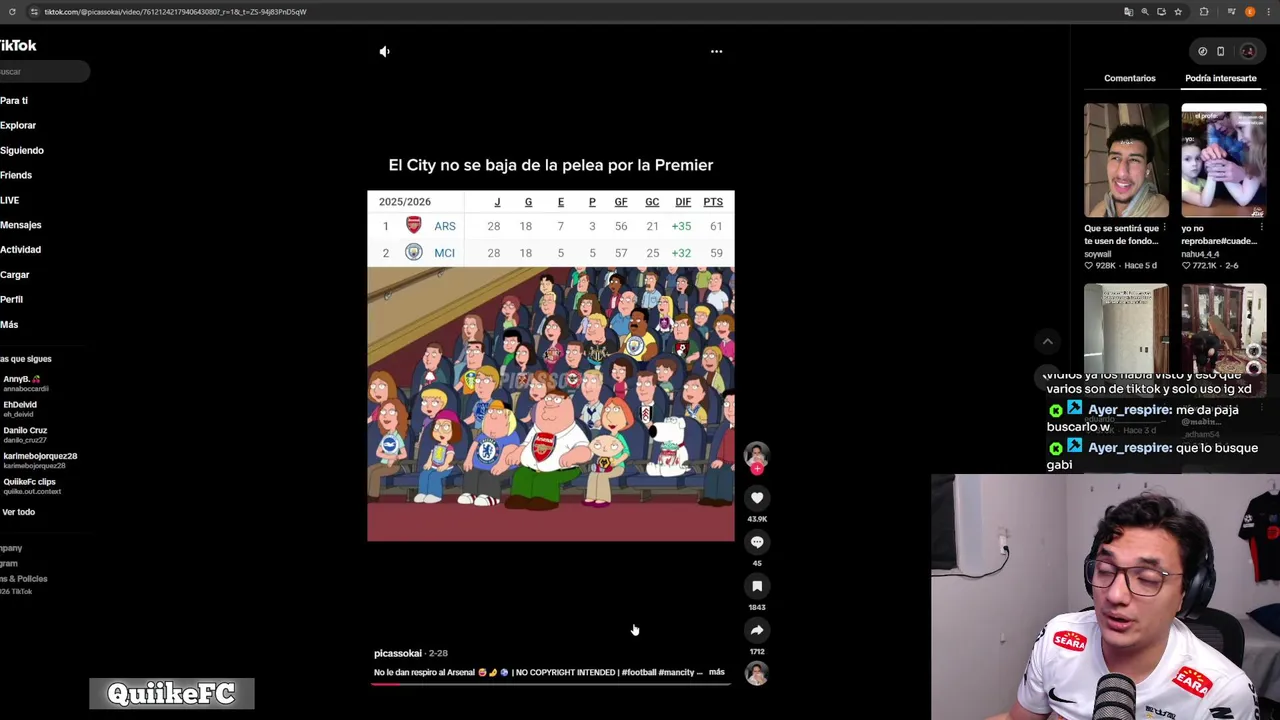The image size is (1280, 720).
Task: Open Siguiendo in sidebar
Action: [x=22, y=150]
